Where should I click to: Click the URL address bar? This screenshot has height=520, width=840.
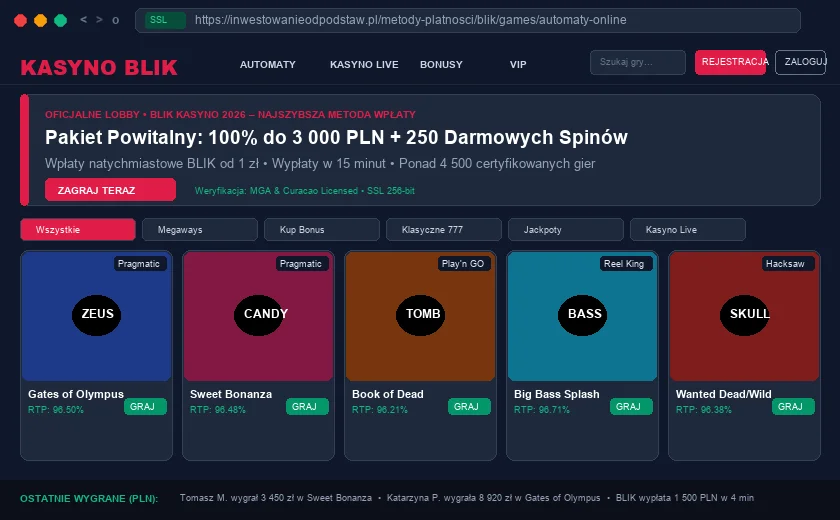tap(468, 20)
